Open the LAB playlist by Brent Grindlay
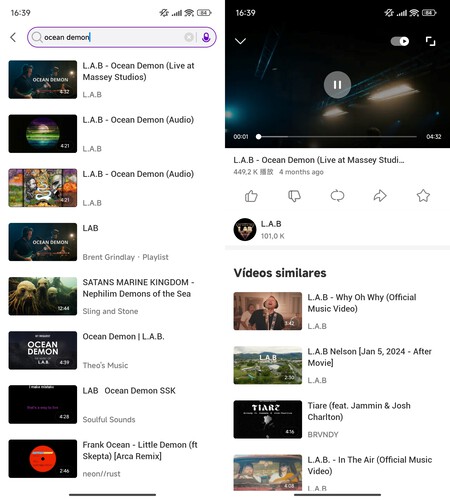This screenshot has height=500, width=450. (112, 242)
